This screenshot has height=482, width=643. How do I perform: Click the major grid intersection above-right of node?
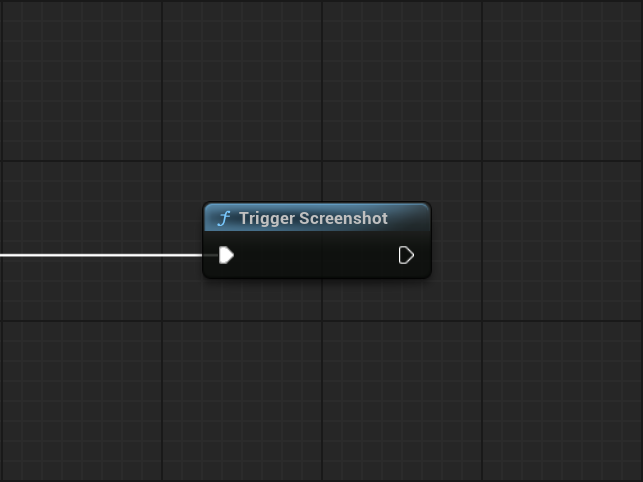point(482,161)
